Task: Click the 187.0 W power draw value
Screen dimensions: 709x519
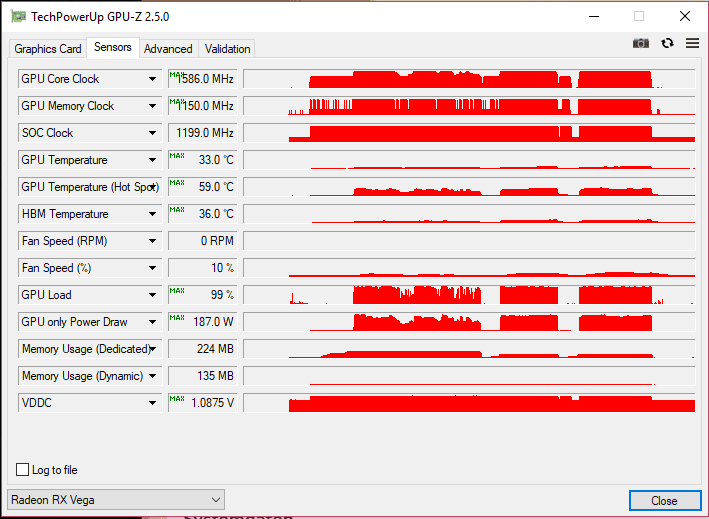Action: click(203, 322)
